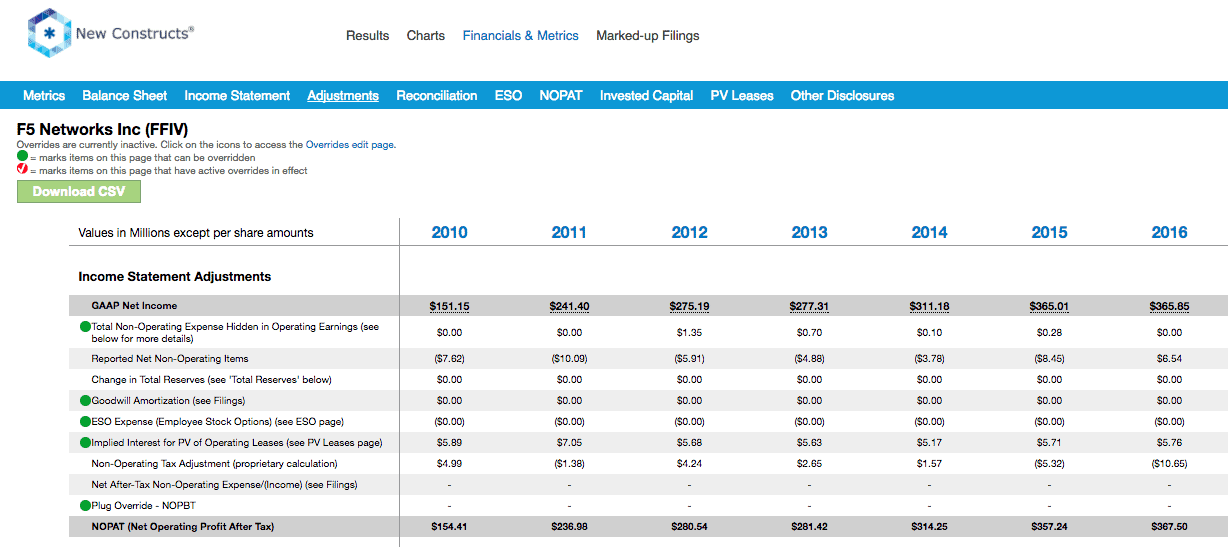Click the 2011 year column header
The image size is (1228, 547).
(570, 232)
